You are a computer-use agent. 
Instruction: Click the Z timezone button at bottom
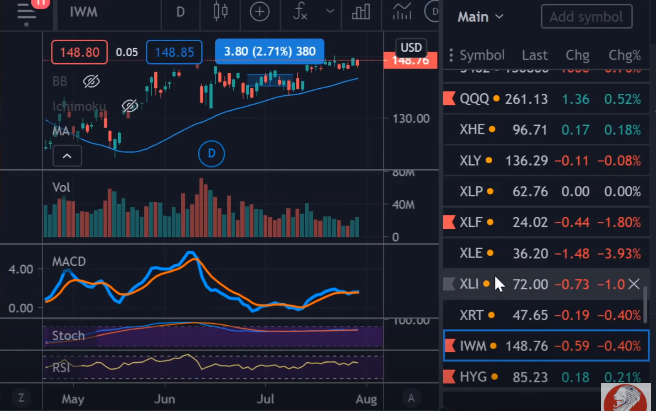[x=21, y=398]
